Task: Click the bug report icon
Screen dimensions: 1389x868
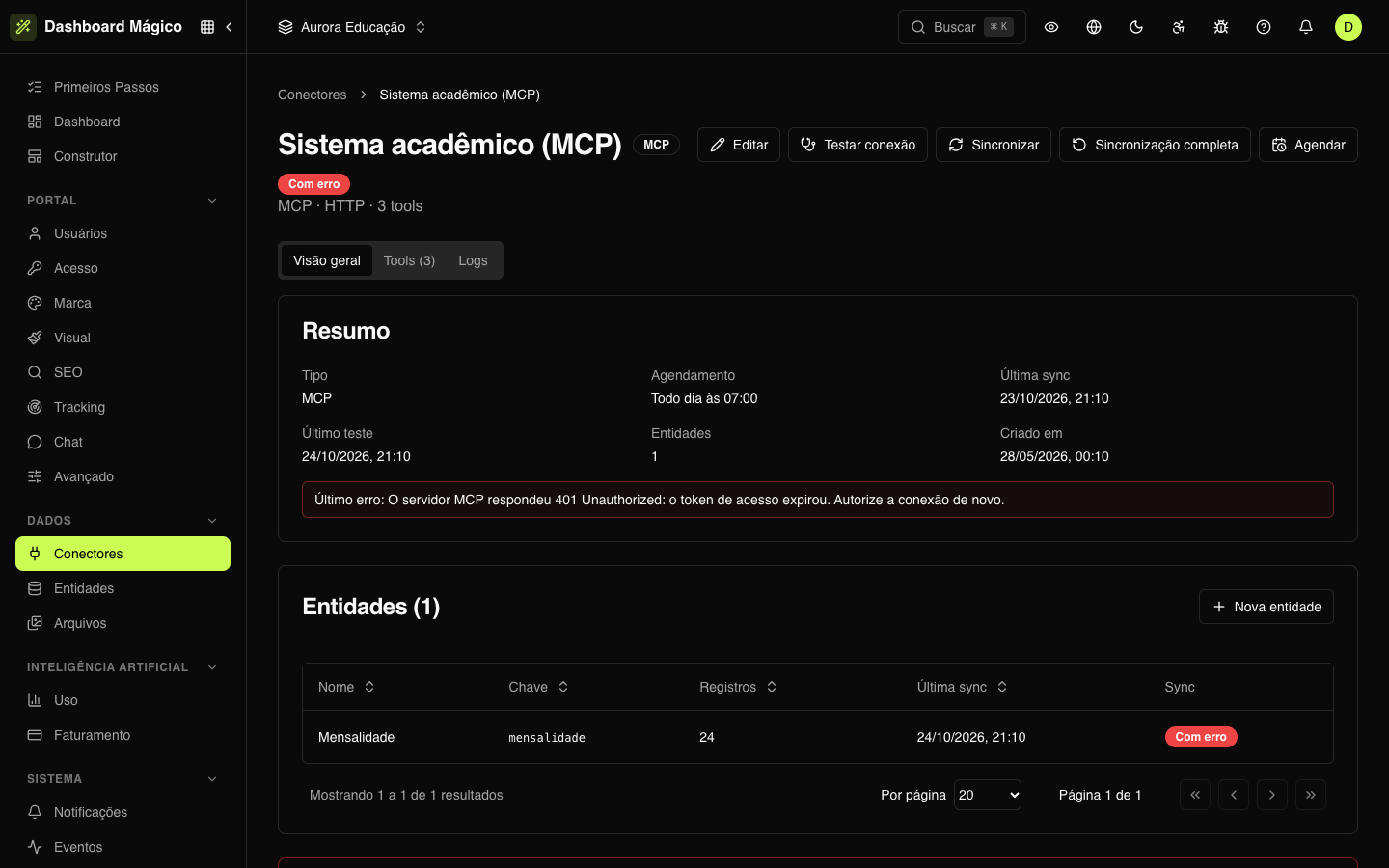Action: coord(1221,27)
